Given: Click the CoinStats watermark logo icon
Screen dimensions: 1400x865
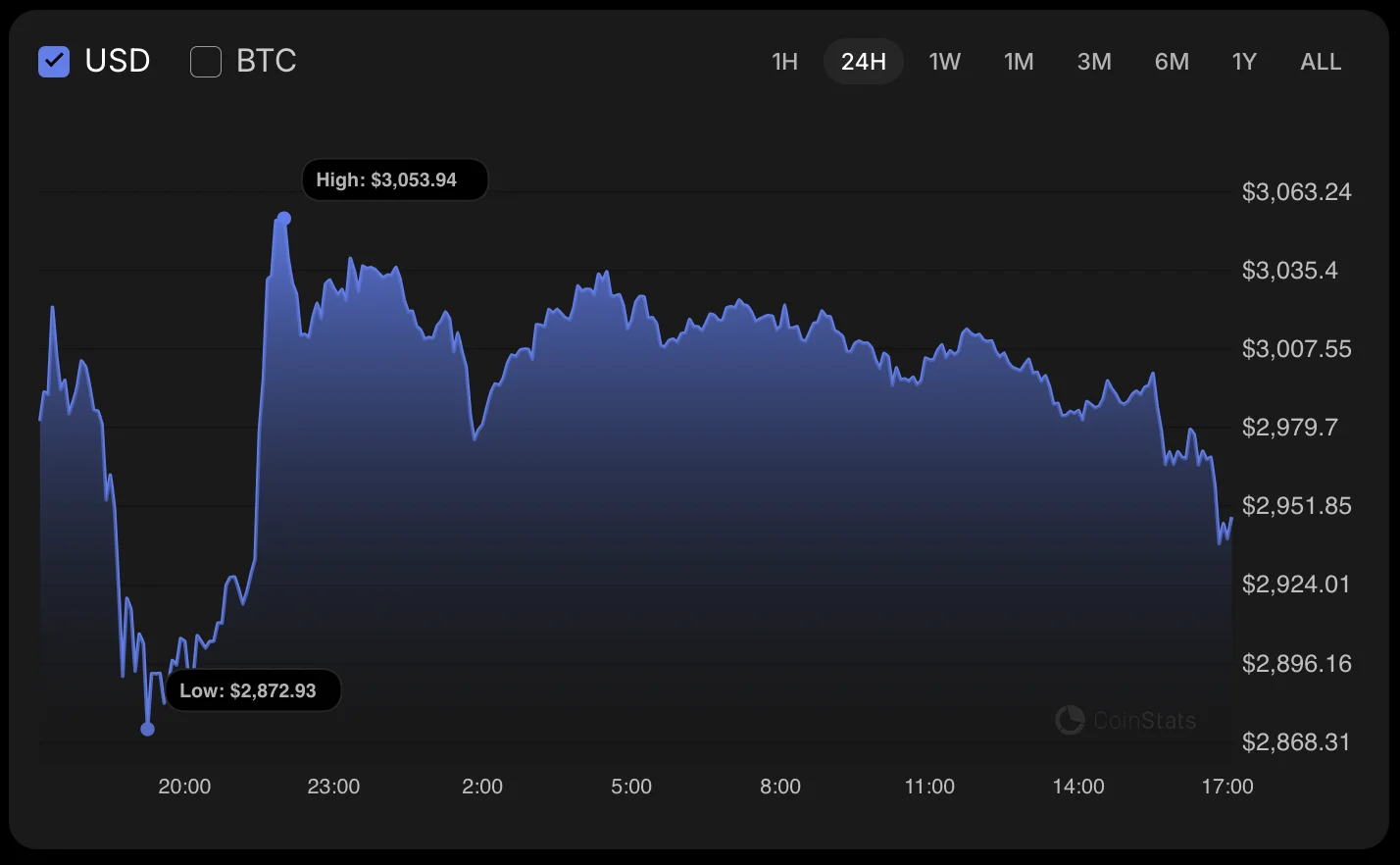Looking at the screenshot, I should click(1070, 720).
